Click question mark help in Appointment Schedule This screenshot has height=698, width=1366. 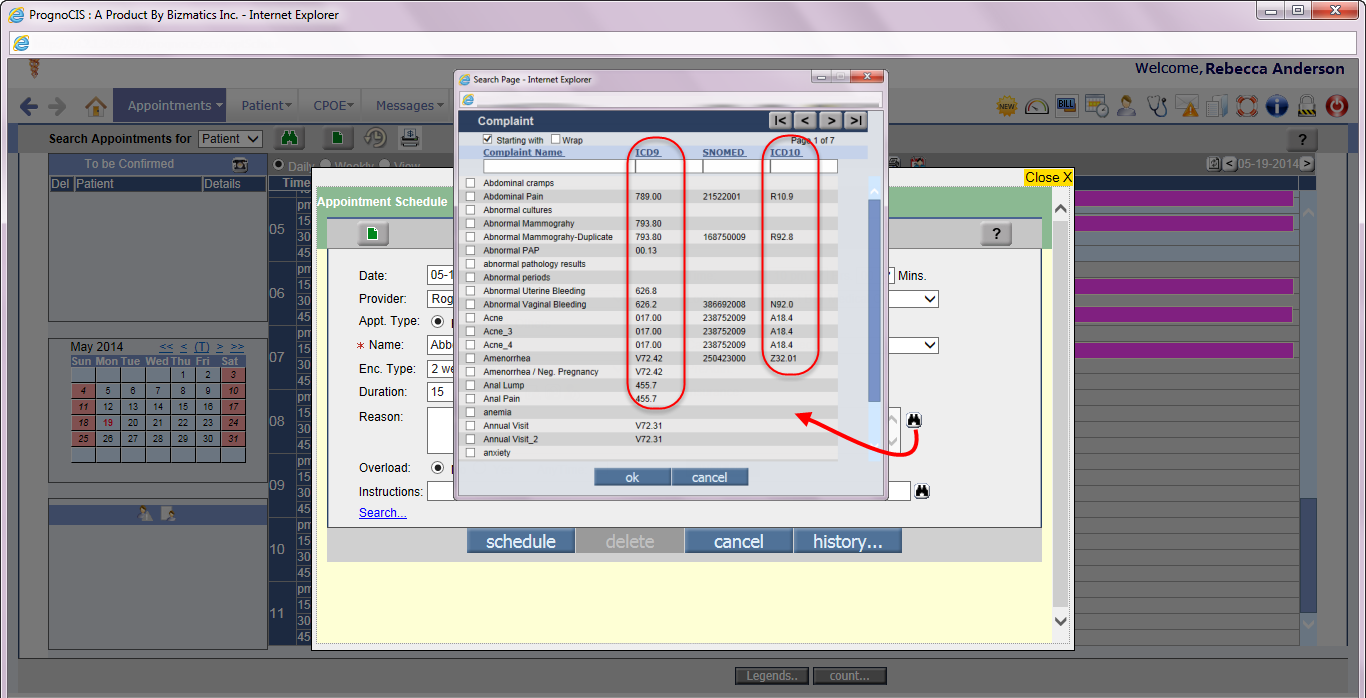coord(995,234)
